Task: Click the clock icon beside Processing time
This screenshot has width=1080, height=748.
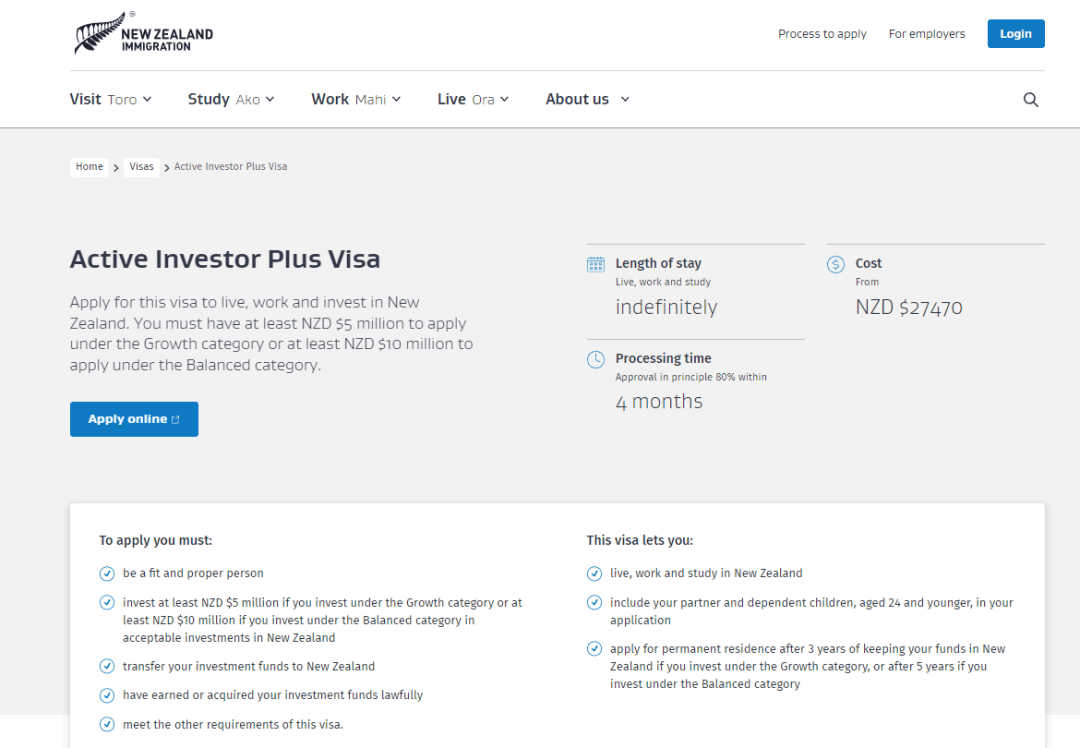Action: [x=596, y=360]
